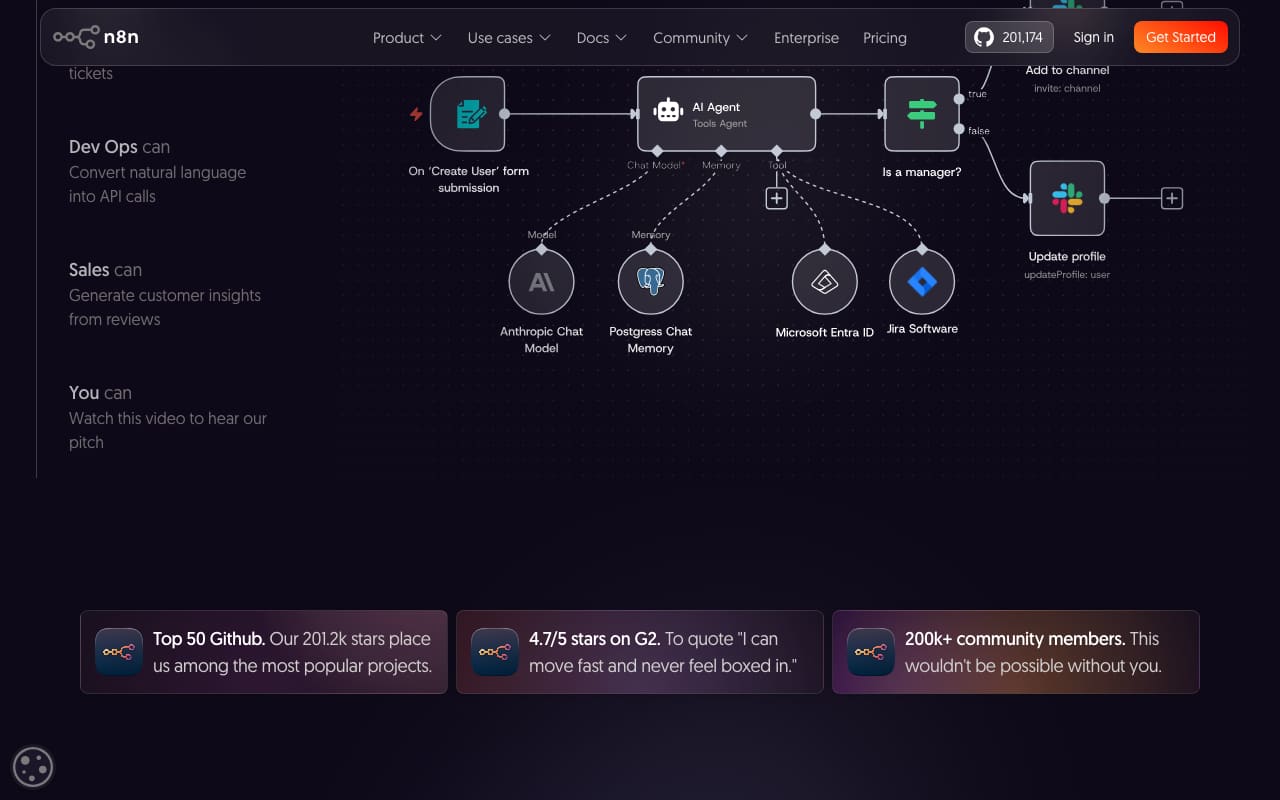This screenshot has height=800, width=1280.
Task: Click the plus button under the Tool connector
Action: tap(777, 198)
